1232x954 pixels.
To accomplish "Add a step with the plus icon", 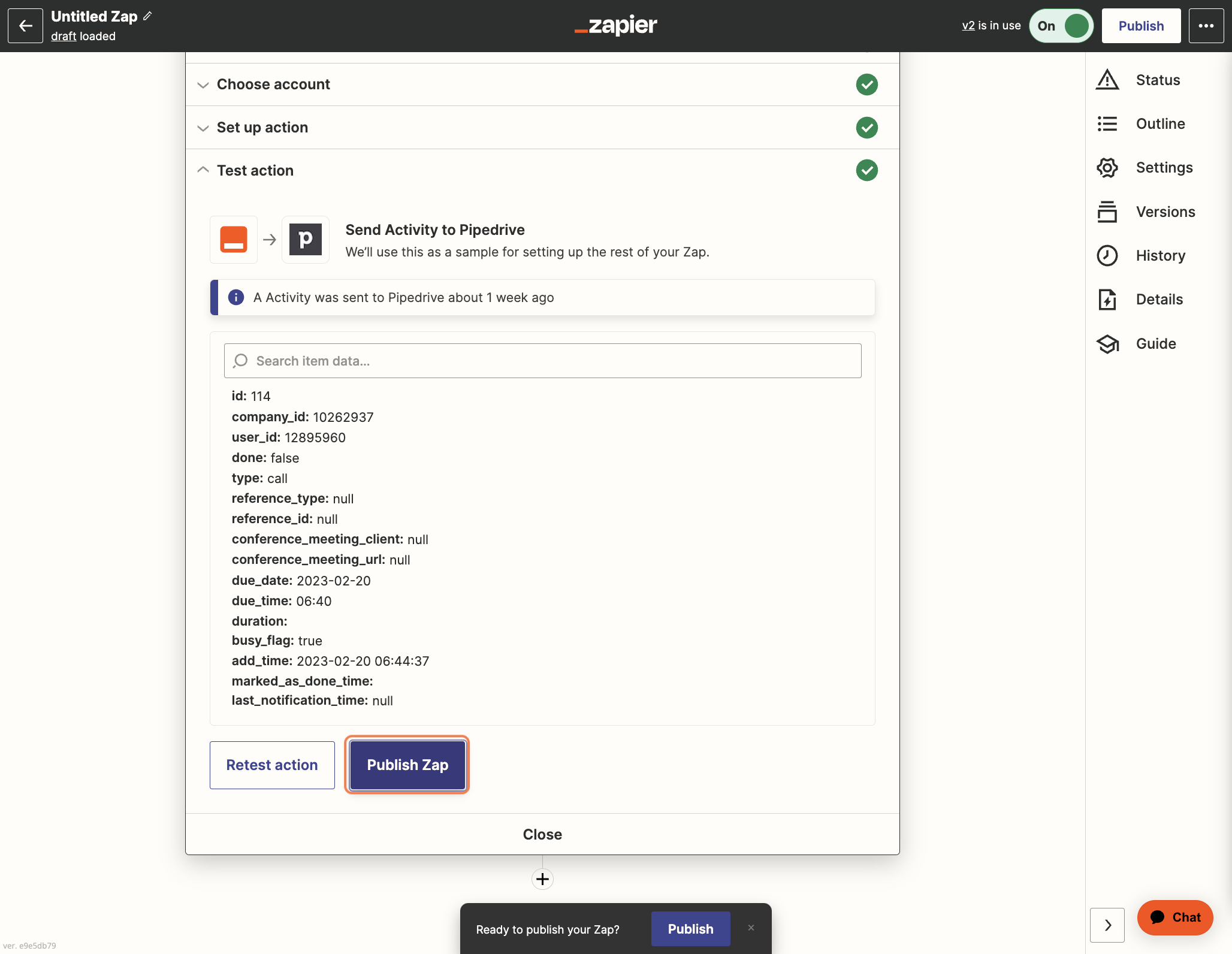I will tap(542, 879).
